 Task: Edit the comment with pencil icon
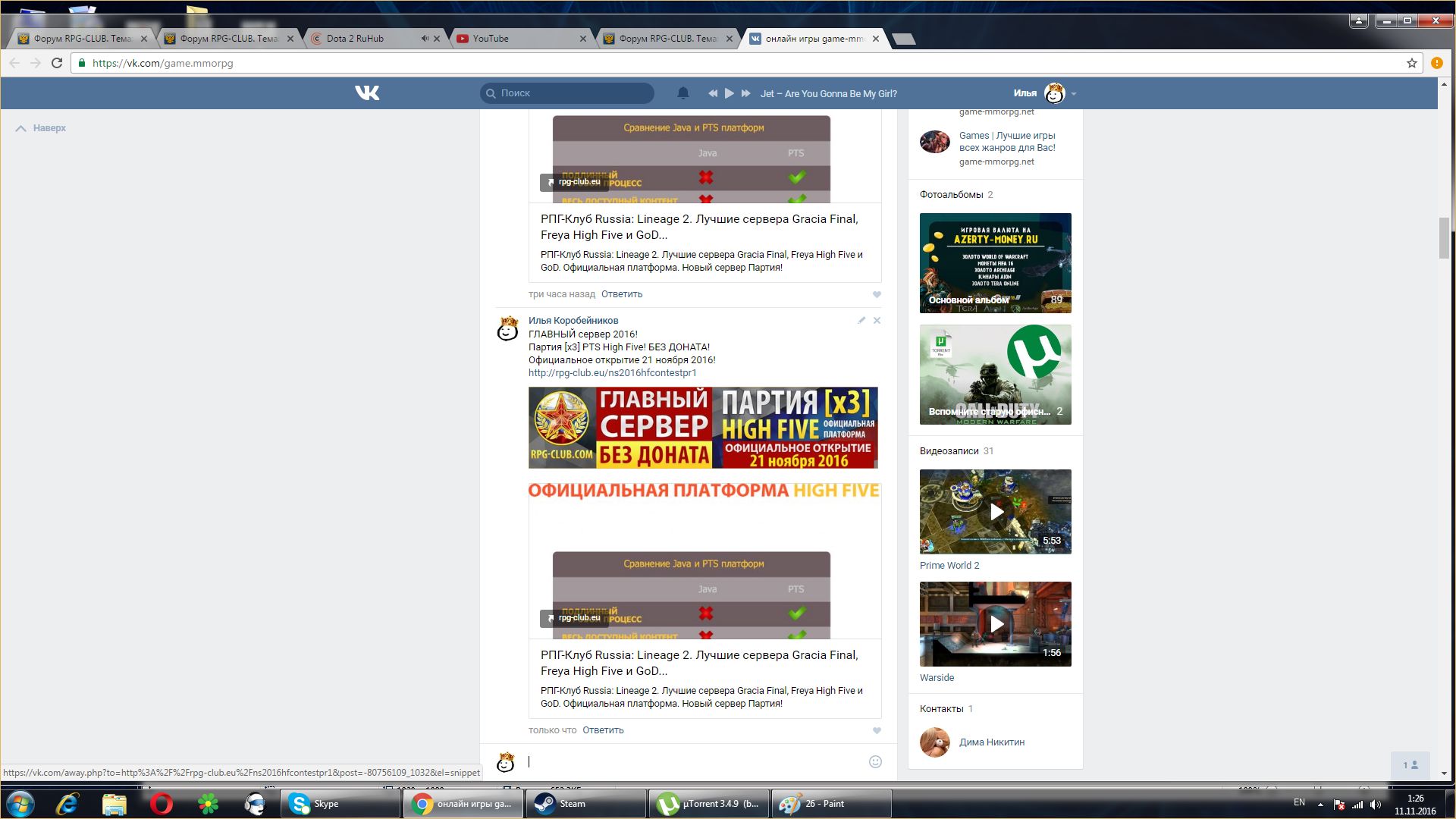tap(861, 321)
